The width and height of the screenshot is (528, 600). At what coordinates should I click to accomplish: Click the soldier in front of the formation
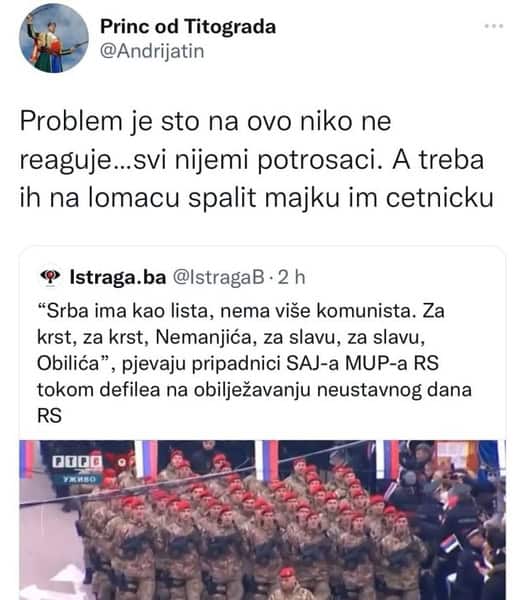pos(289,584)
